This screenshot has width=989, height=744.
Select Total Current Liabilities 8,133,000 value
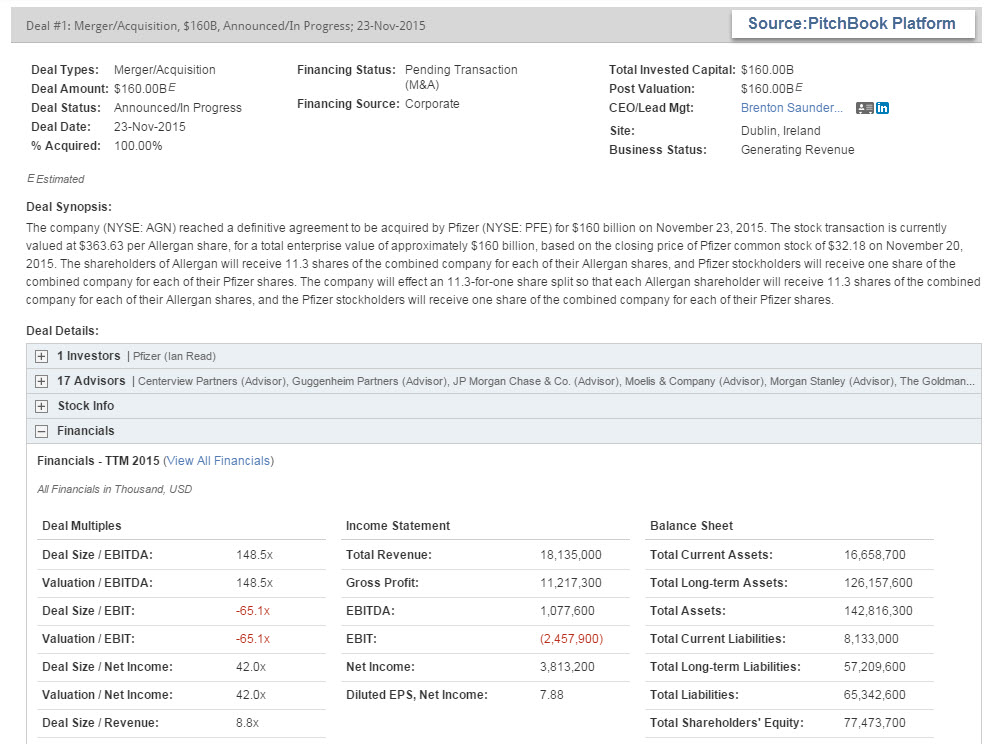(871, 639)
